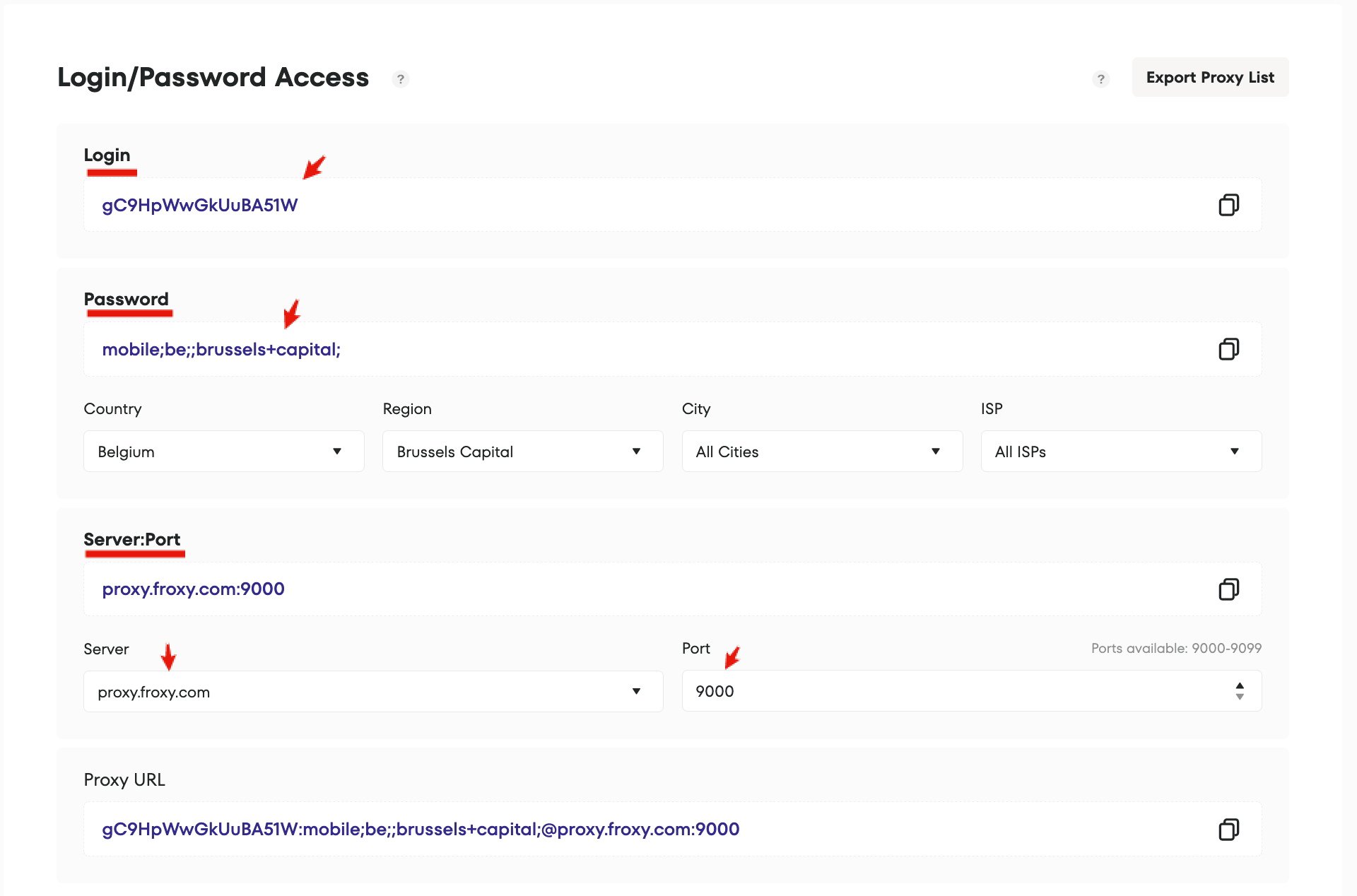Click the Server field label
The height and width of the screenshot is (896, 1357).
pyautogui.click(x=106, y=649)
